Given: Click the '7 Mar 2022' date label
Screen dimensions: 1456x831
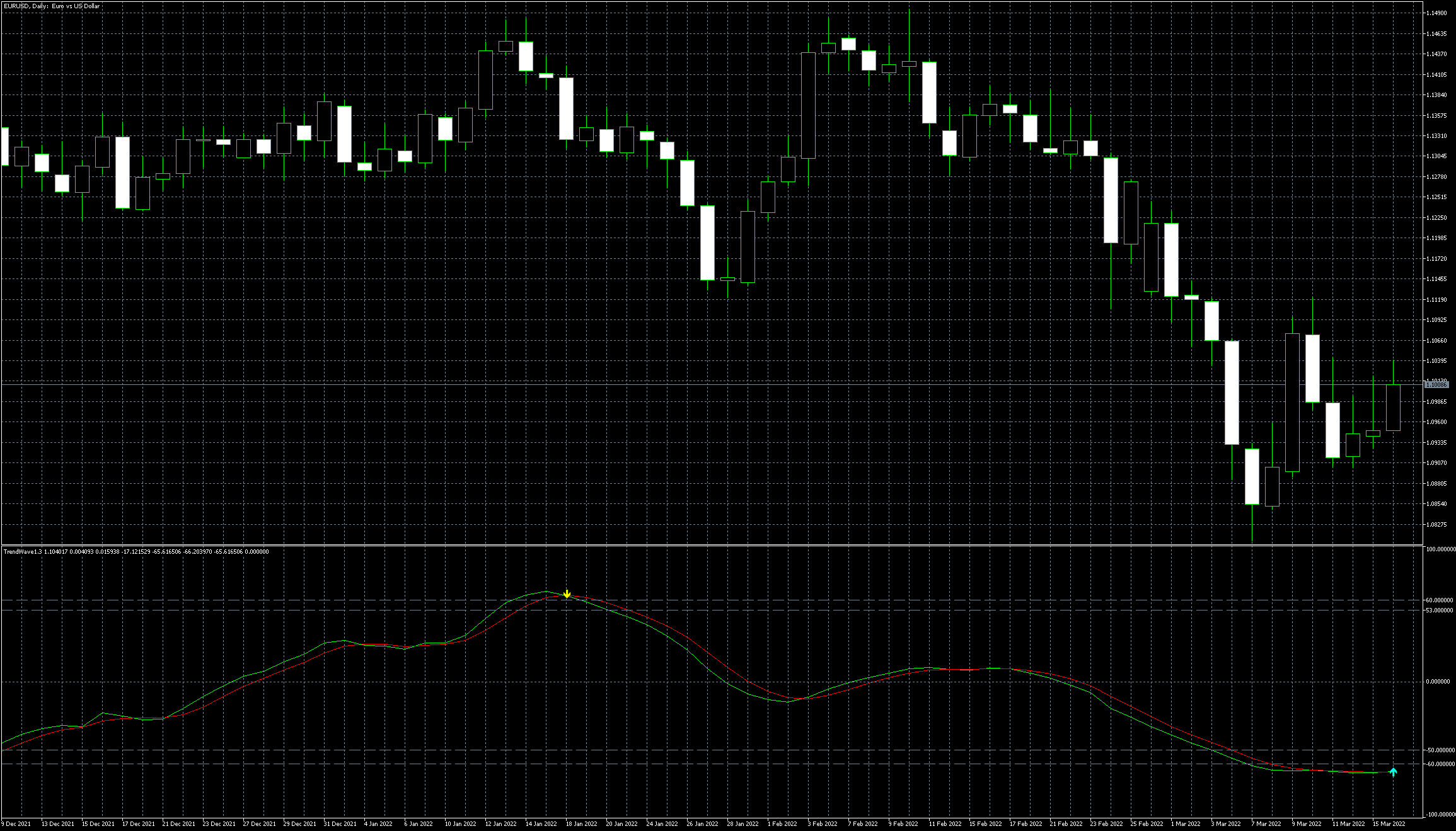Looking at the screenshot, I should [x=1266, y=824].
